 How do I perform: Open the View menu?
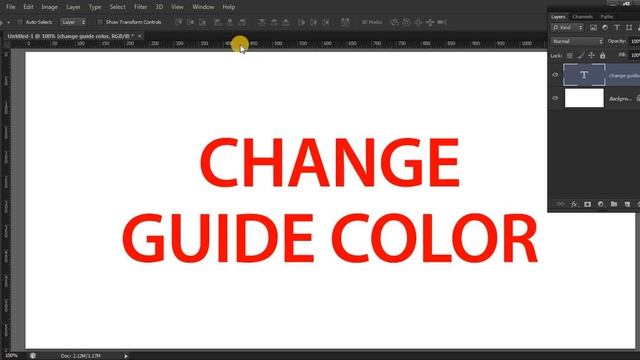pyautogui.click(x=177, y=7)
